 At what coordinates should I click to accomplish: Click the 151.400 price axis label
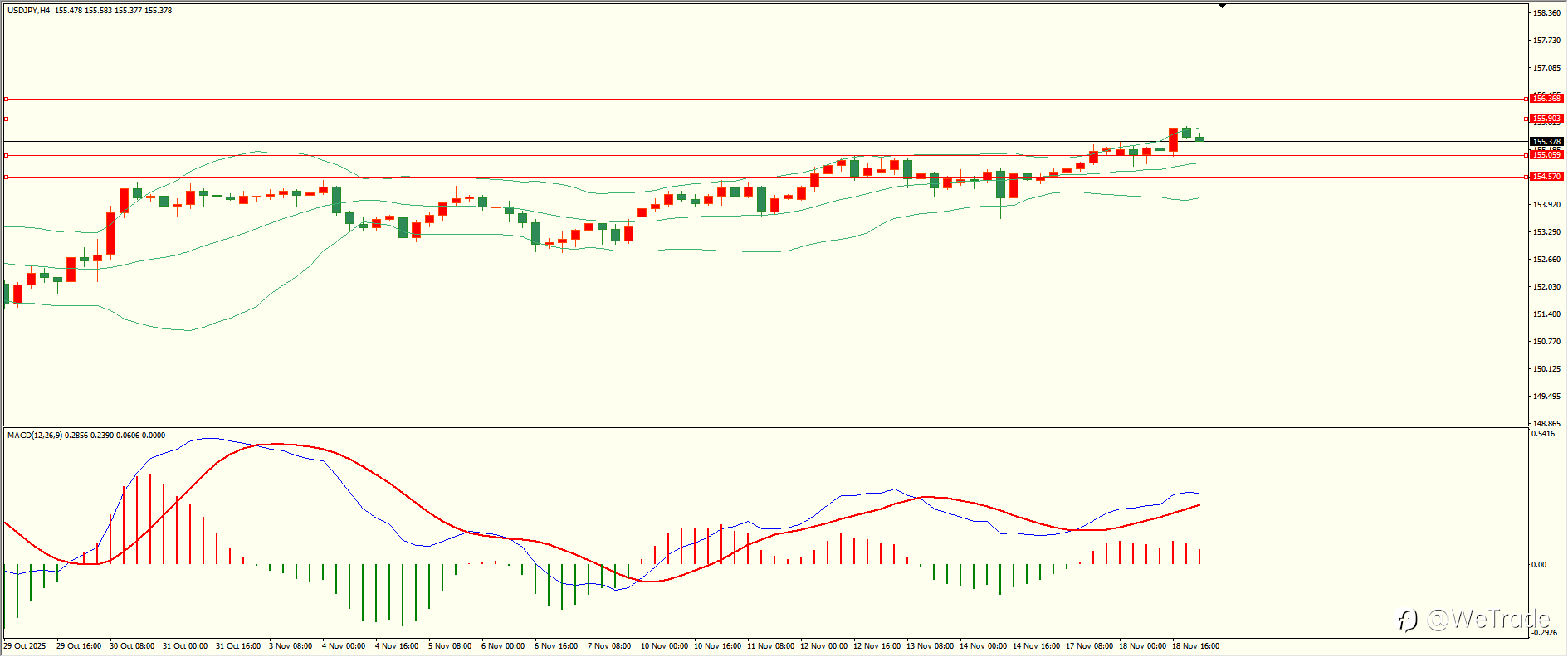coord(1546,314)
